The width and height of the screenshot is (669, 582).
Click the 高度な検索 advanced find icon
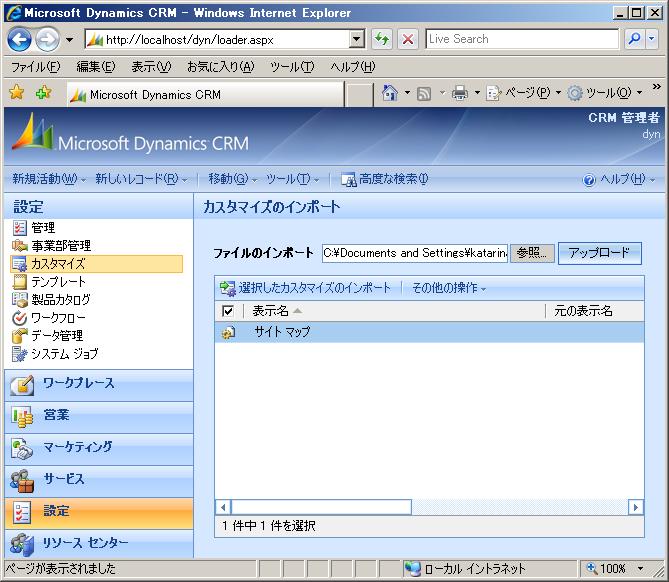pos(348,180)
